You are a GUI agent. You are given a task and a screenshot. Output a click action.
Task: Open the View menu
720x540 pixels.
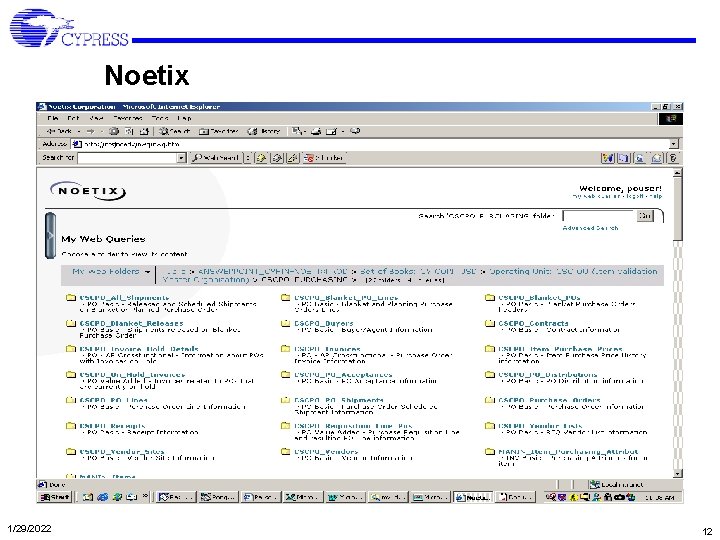(x=96, y=118)
